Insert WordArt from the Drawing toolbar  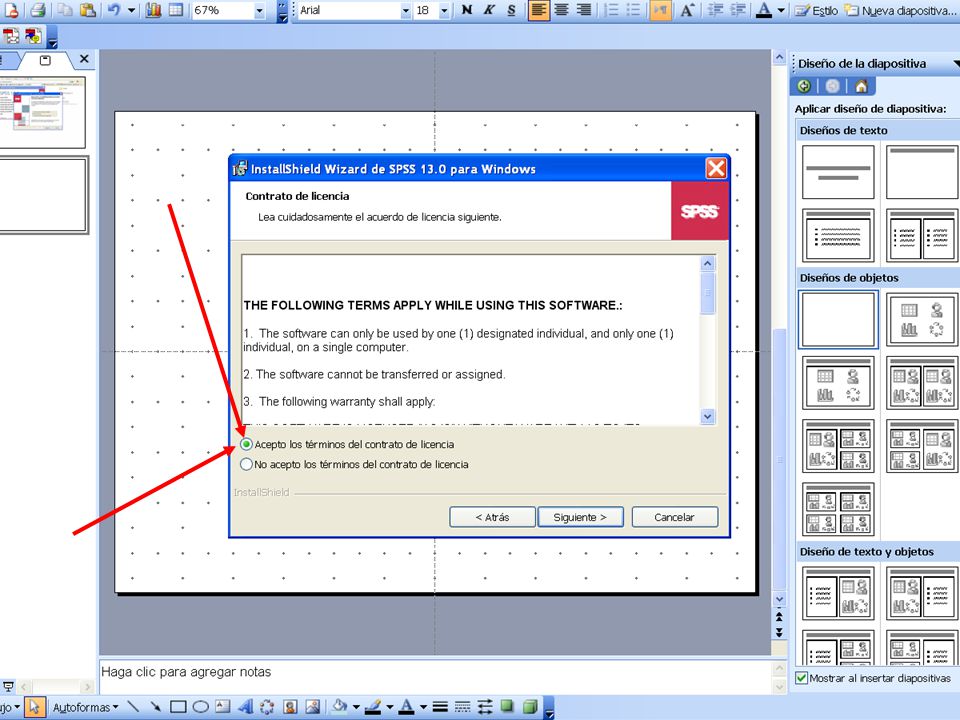point(246,707)
